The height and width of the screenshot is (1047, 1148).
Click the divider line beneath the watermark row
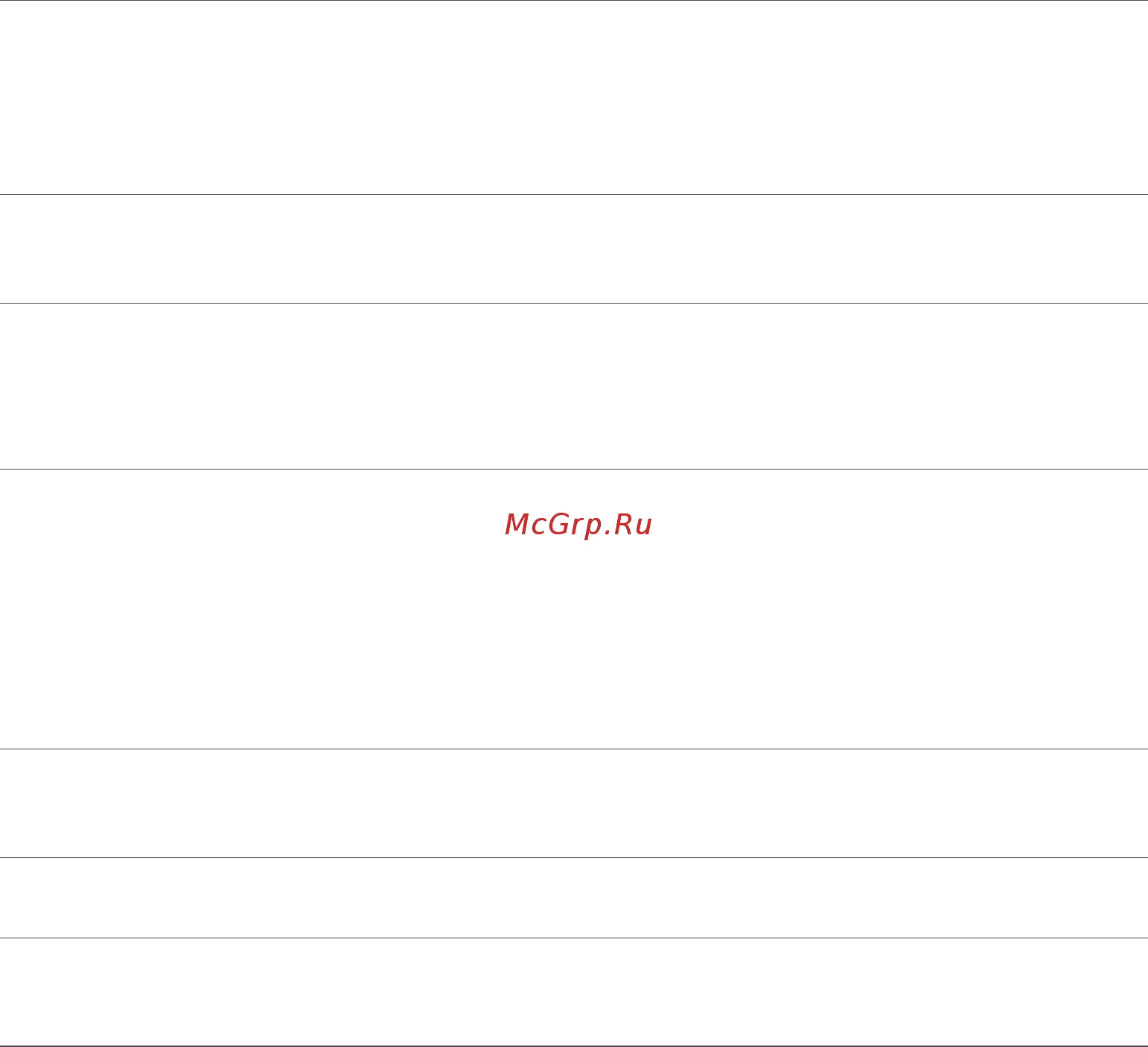tap(574, 749)
